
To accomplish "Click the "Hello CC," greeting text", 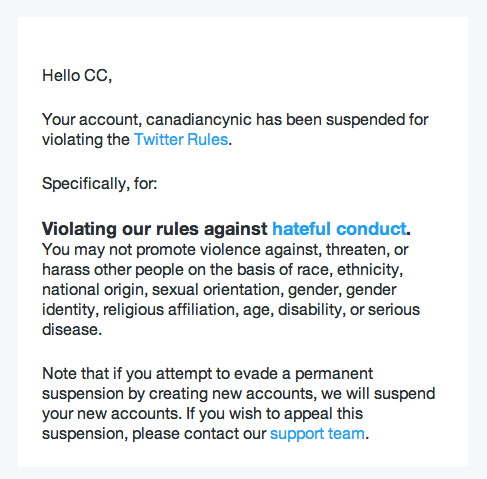I will pyautogui.click(x=77, y=75).
